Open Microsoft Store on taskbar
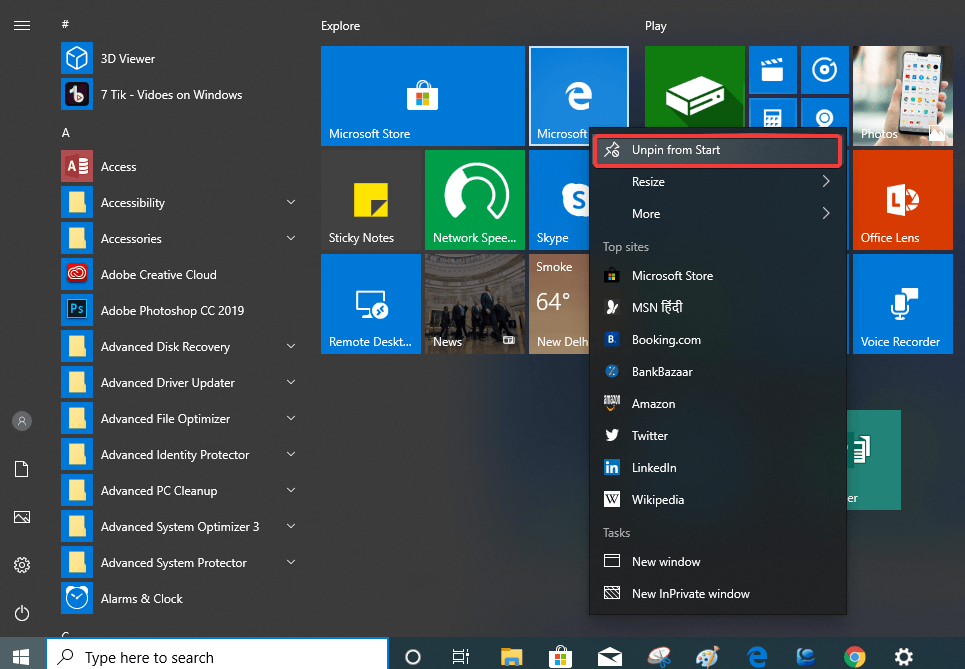 560,657
